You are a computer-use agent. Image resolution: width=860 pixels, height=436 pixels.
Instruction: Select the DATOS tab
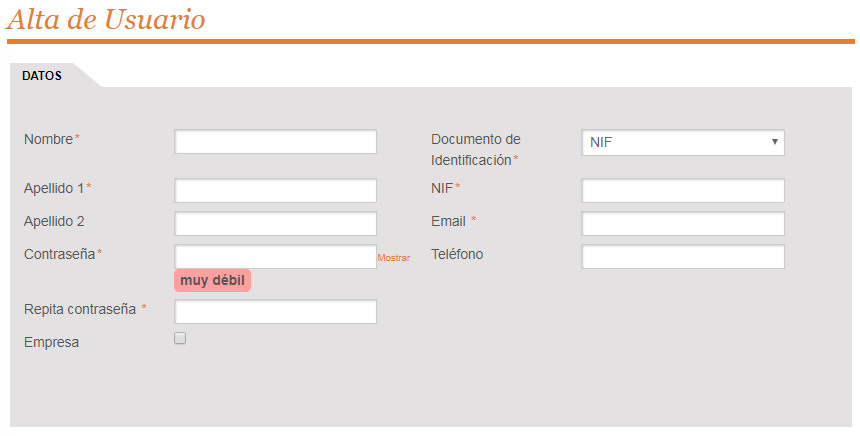pos(42,76)
